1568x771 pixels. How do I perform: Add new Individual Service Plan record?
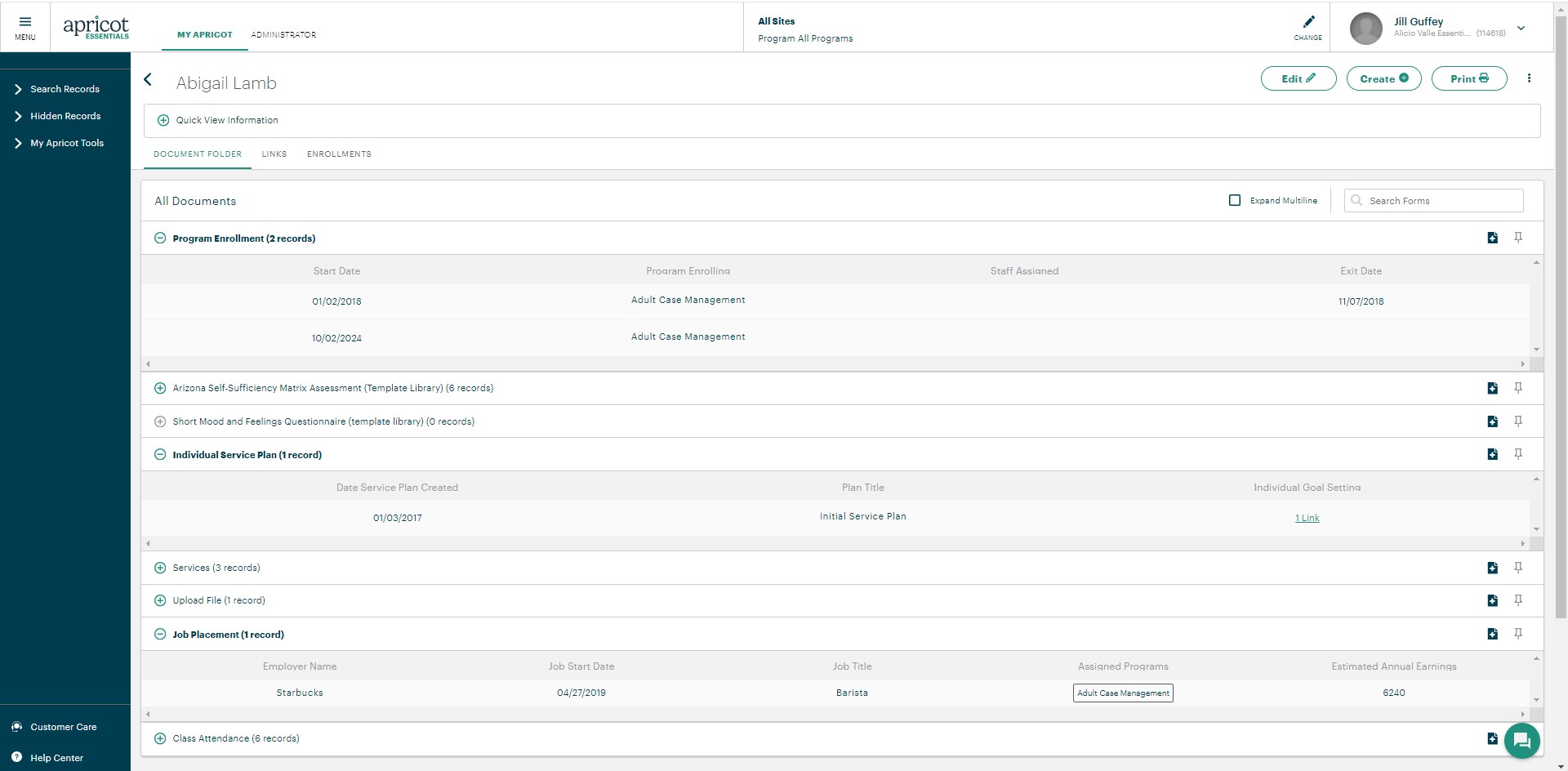pos(1492,454)
